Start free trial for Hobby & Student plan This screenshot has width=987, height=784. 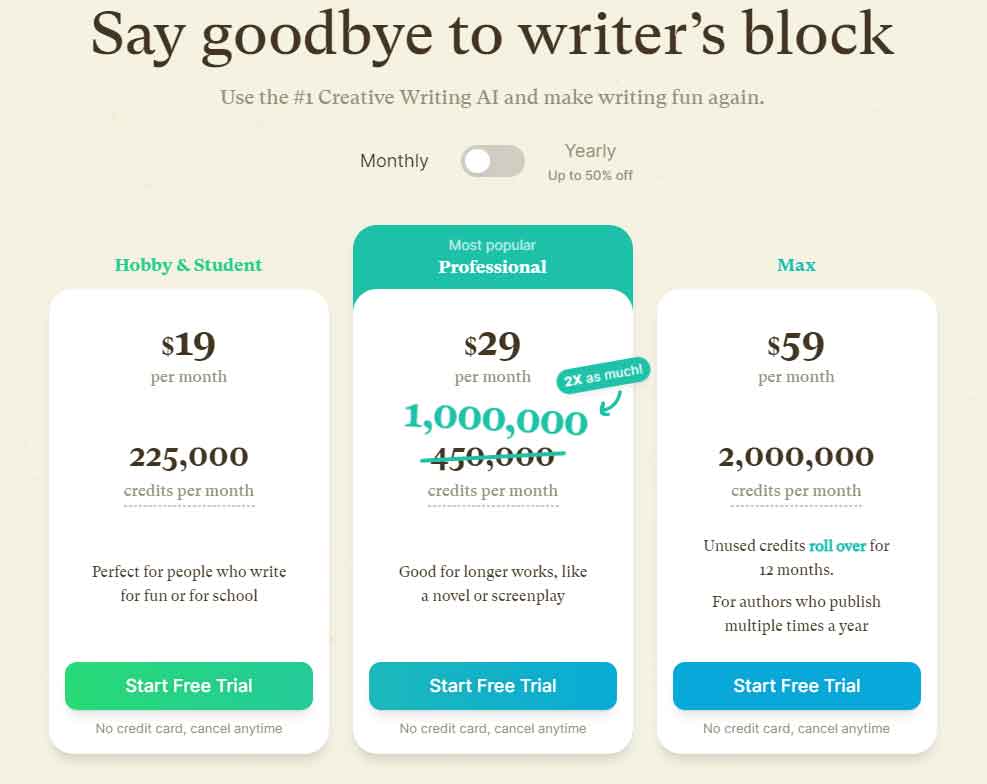pos(188,686)
